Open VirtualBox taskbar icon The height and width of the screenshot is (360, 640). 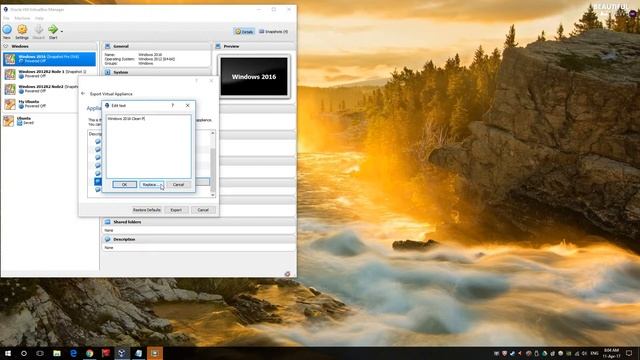coord(122,353)
